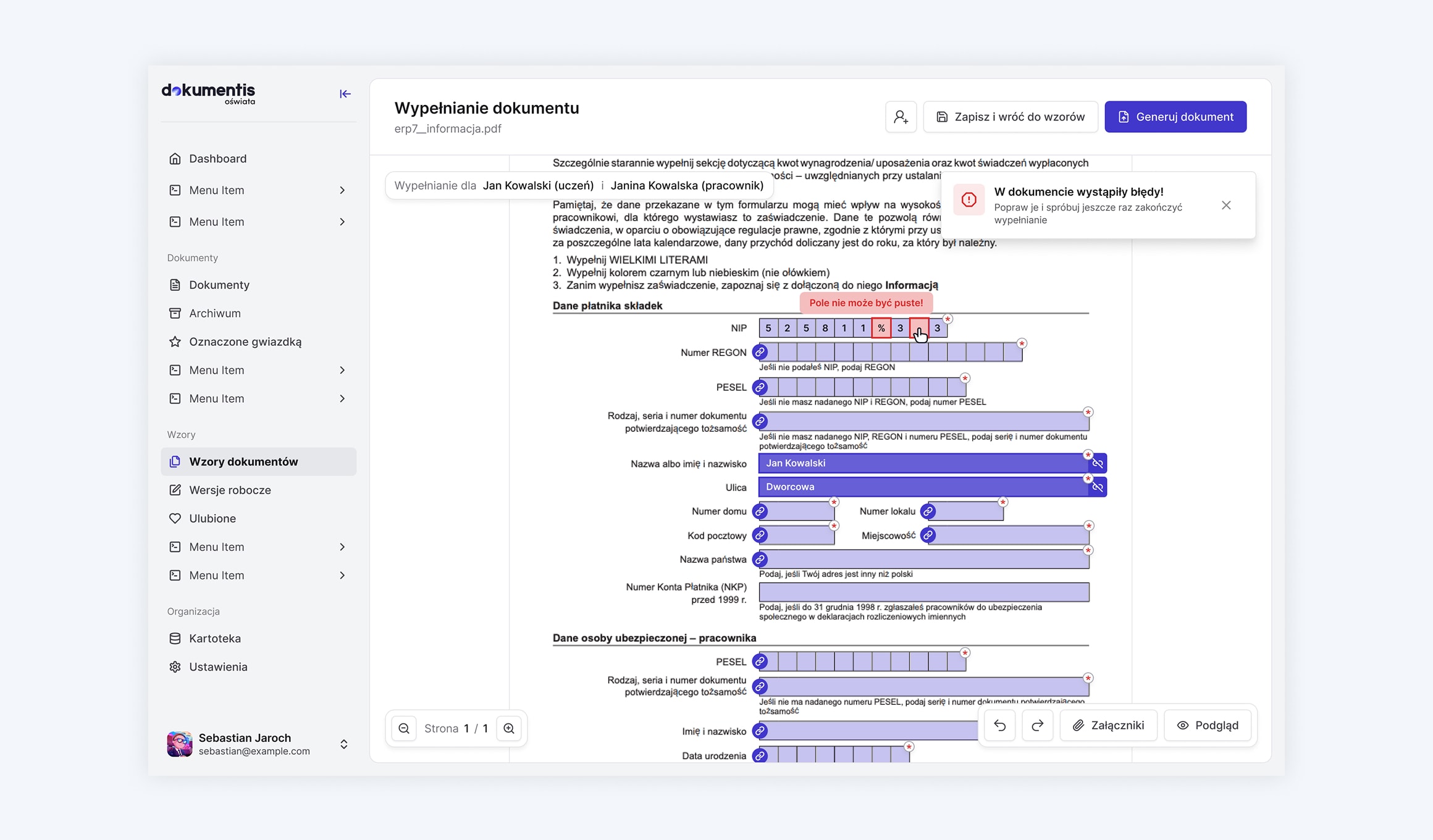Click the sebastian@example.com email text
This screenshot has height=840, width=1433.
coord(254,751)
